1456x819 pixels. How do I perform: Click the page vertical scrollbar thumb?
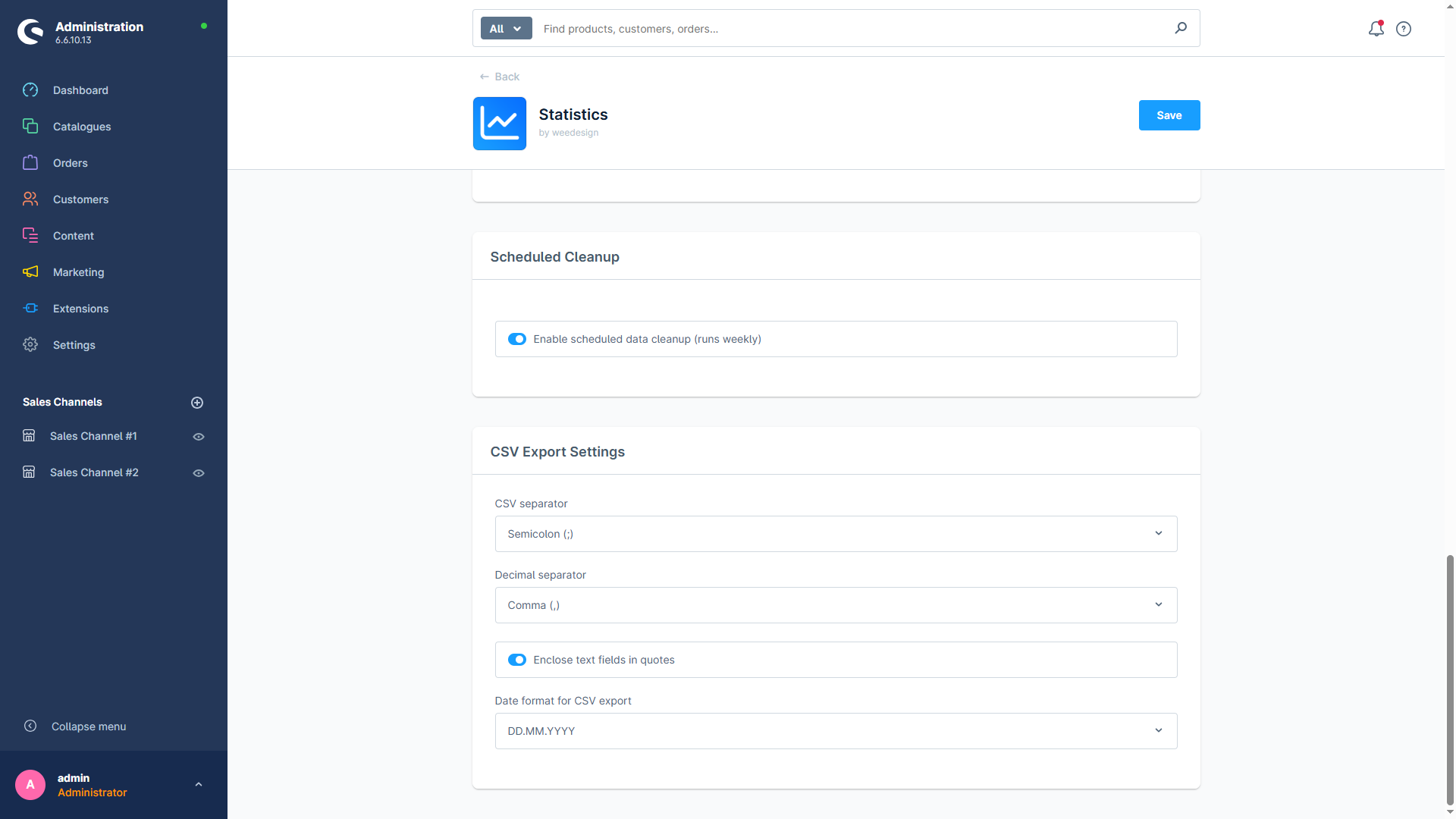coord(1450,679)
